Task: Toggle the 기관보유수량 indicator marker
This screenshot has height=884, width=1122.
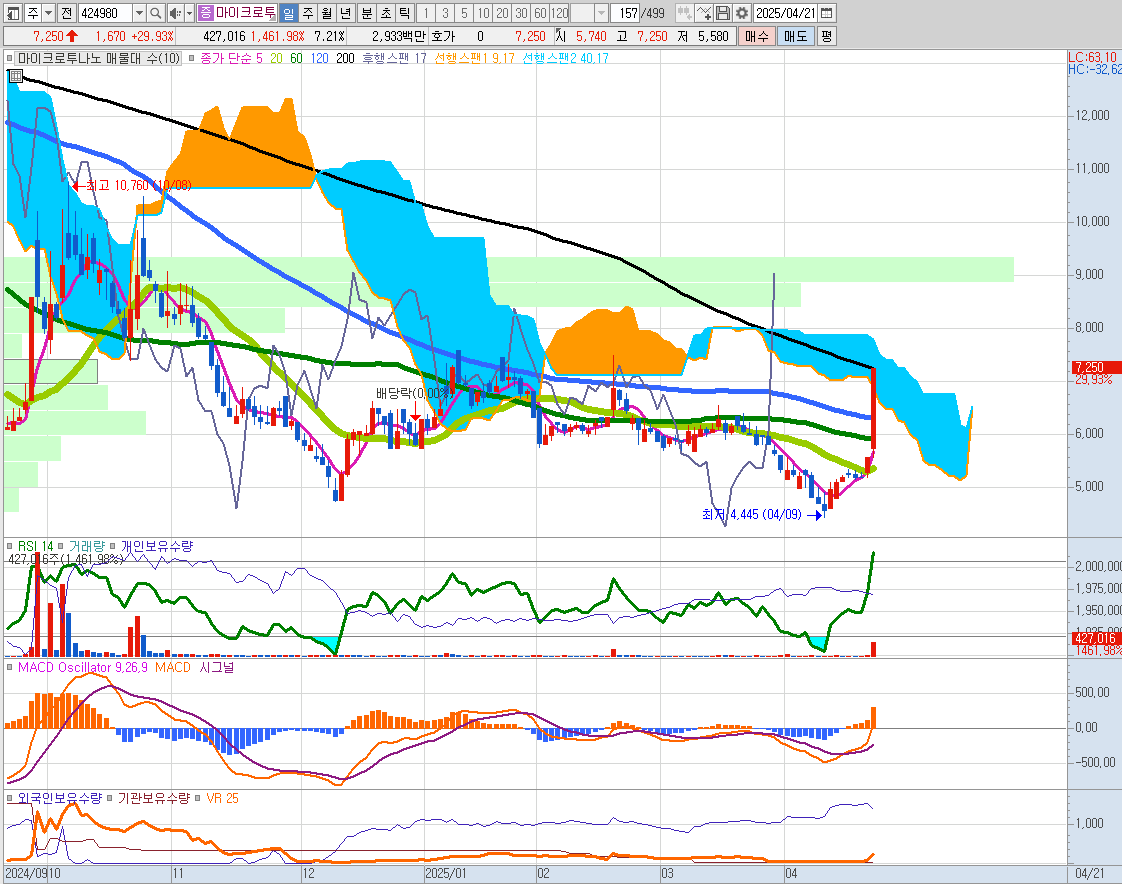Action: coord(109,798)
